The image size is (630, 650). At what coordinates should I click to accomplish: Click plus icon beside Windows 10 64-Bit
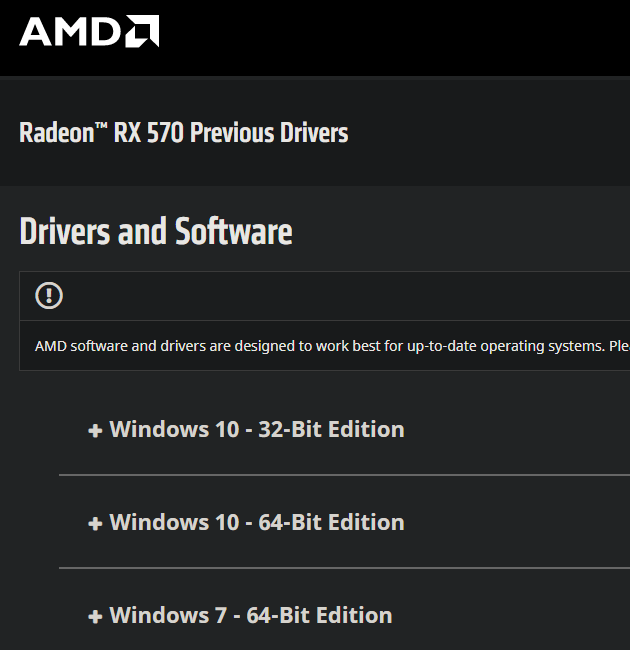(95, 524)
